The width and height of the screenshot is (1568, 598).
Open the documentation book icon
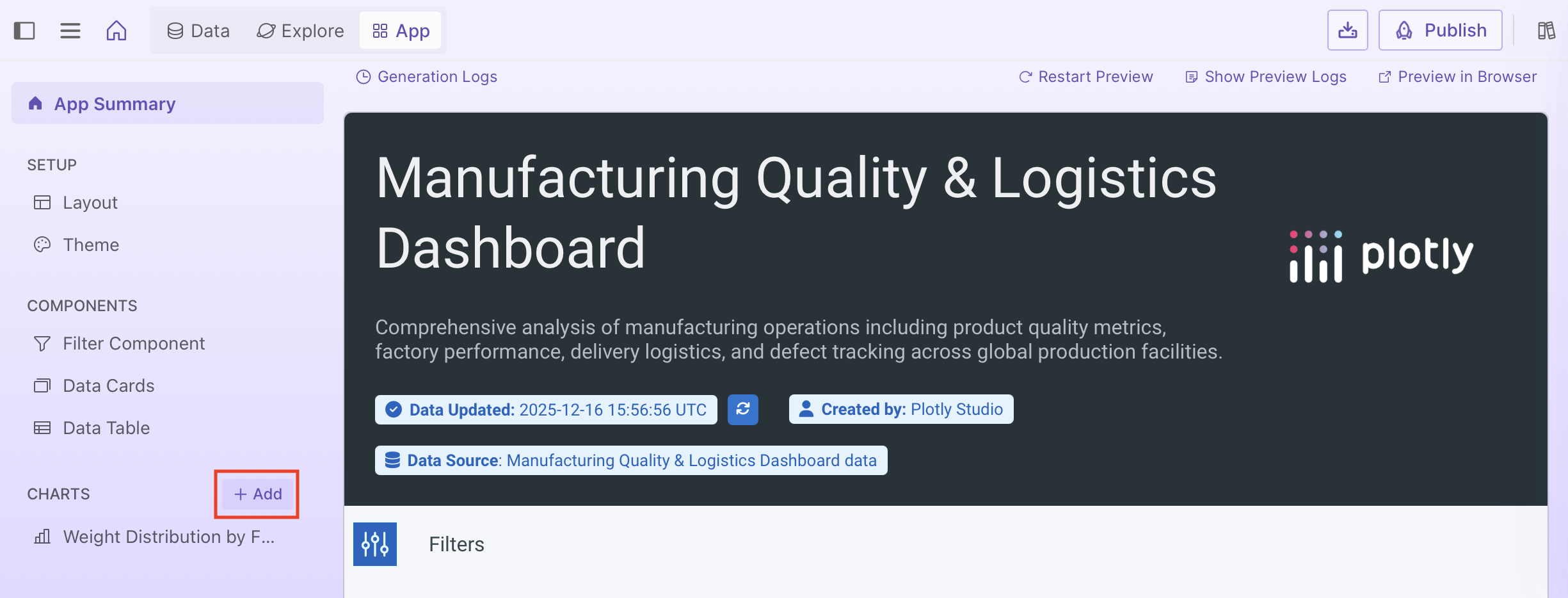(1546, 31)
